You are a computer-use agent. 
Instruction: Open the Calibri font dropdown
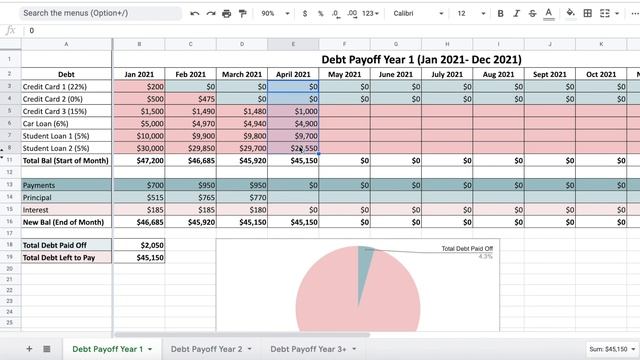pyautogui.click(x=418, y=13)
